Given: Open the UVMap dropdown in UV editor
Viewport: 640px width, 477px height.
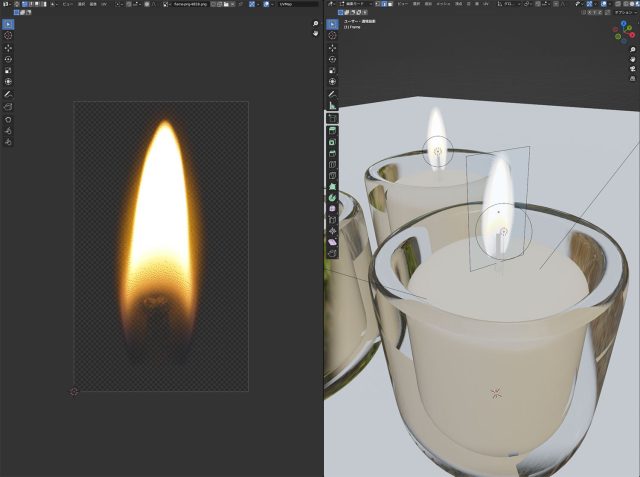Looking at the screenshot, I should (x=298, y=4).
